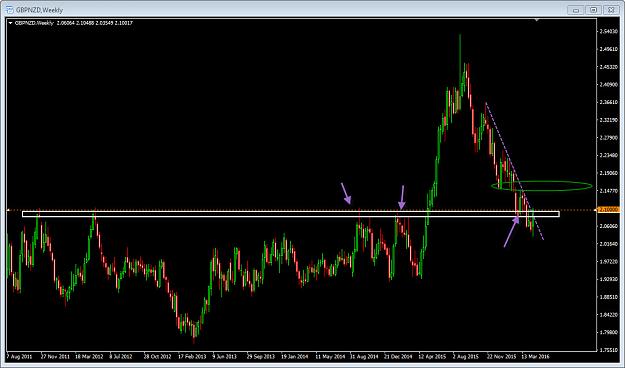Image resolution: width=625 pixels, height=368 pixels.
Task: Click the '11 May 2014' date label
Action: tap(330, 356)
